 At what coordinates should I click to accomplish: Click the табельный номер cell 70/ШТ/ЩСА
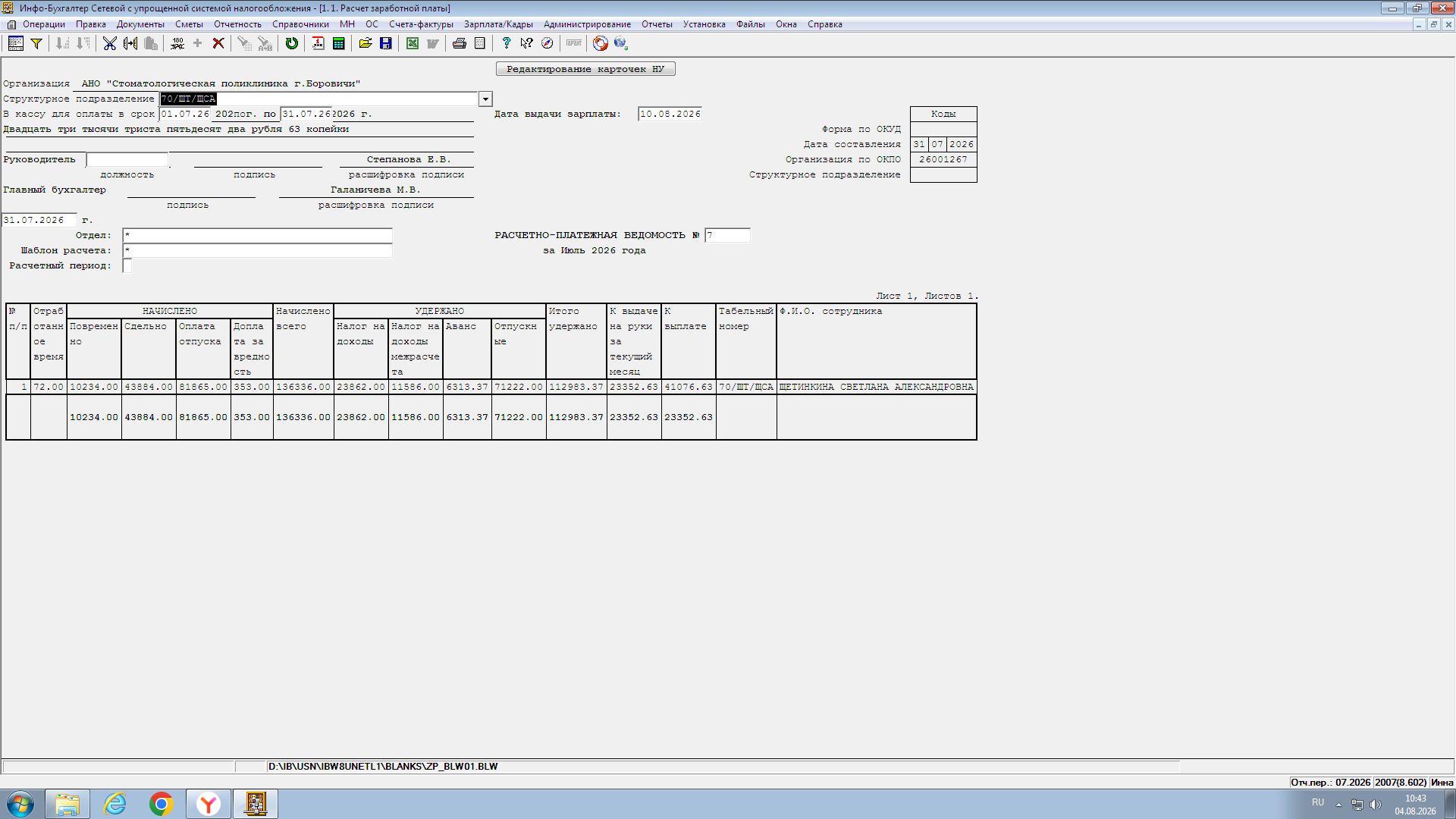[746, 387]
